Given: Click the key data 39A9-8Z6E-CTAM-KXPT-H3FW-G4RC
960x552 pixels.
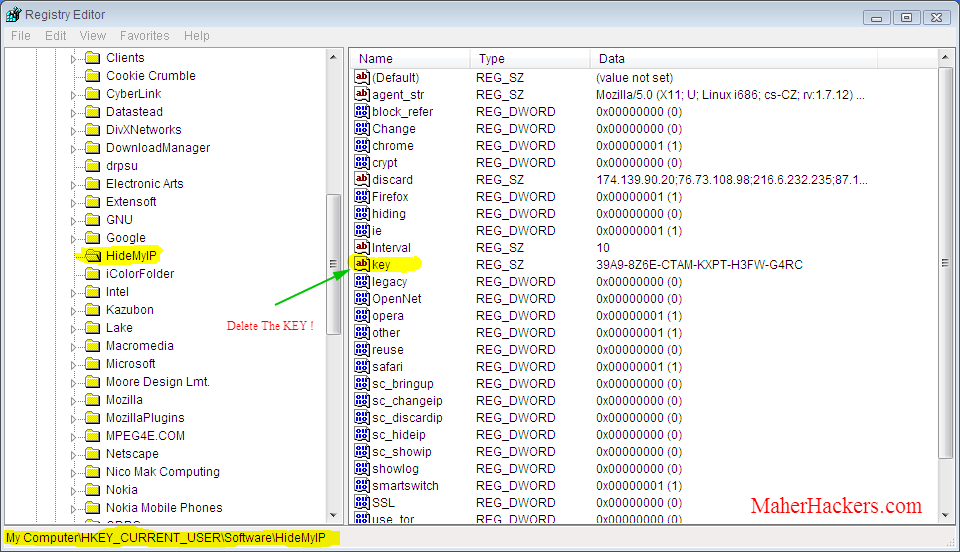Looking at the screenshot, I should [x=699, y=264].
